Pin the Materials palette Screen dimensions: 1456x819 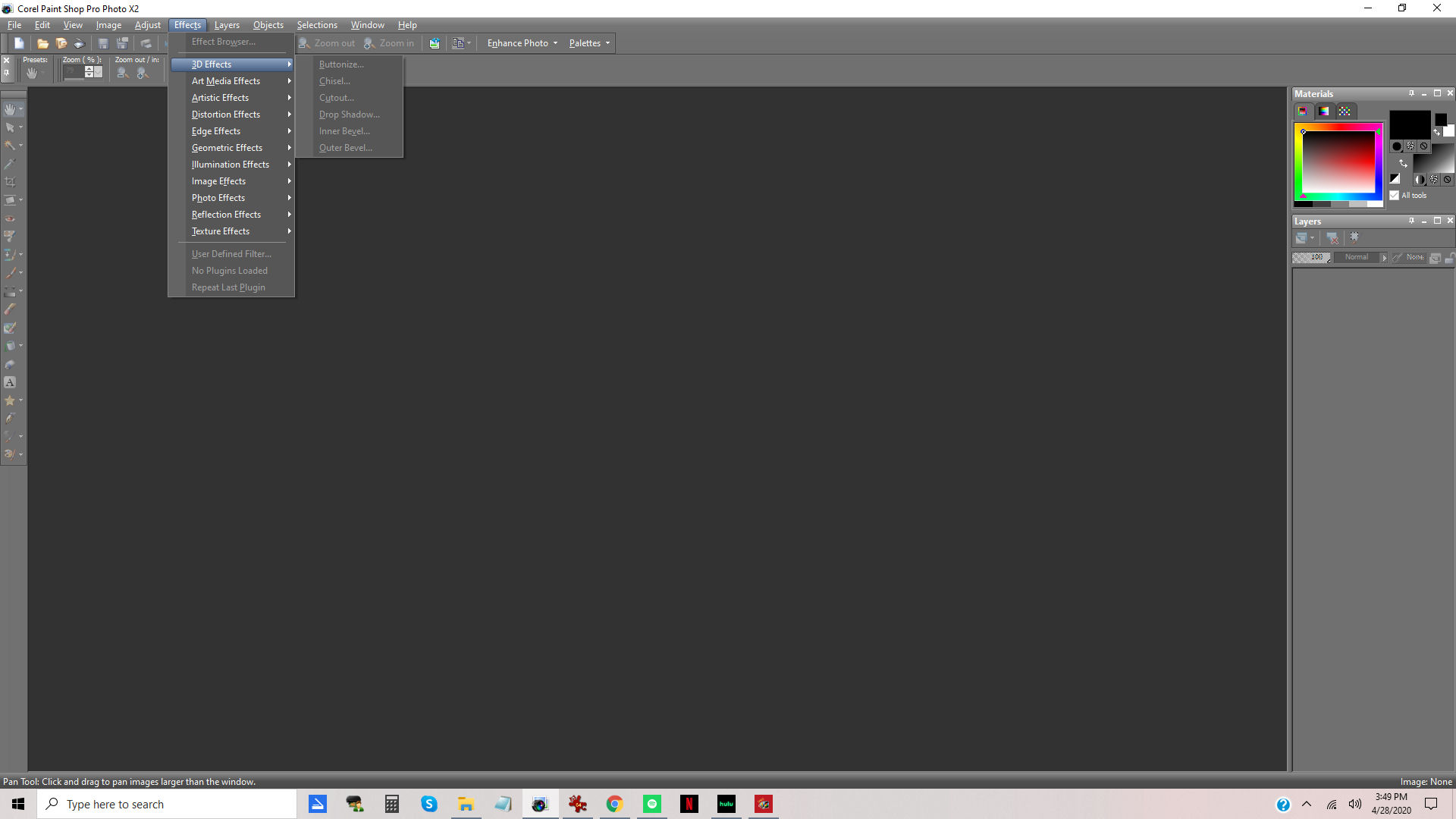[x=1411, y=93]
